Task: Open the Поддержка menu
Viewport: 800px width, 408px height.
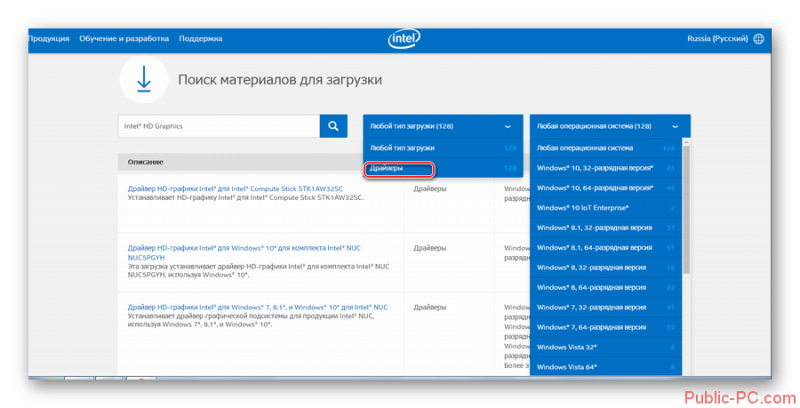Action: 201,39
